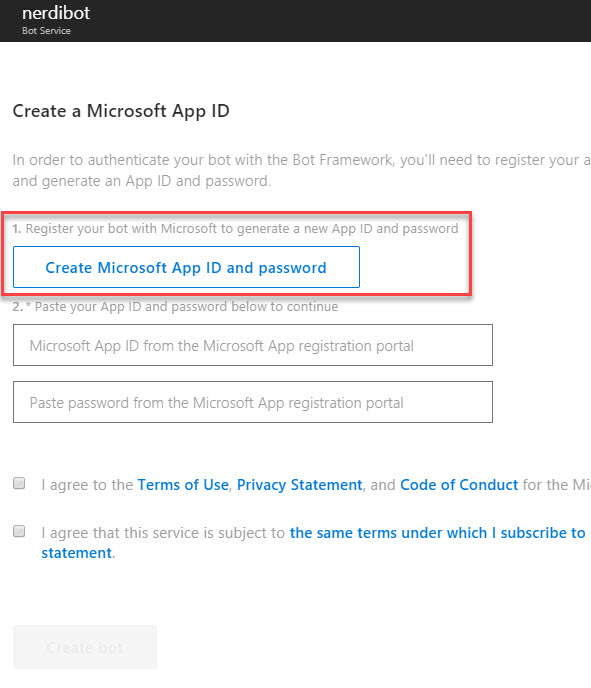This screenshot has width=591, height=688.
Task: Click the Create a Microsoft App ID heading
Action: coord(121,111)
